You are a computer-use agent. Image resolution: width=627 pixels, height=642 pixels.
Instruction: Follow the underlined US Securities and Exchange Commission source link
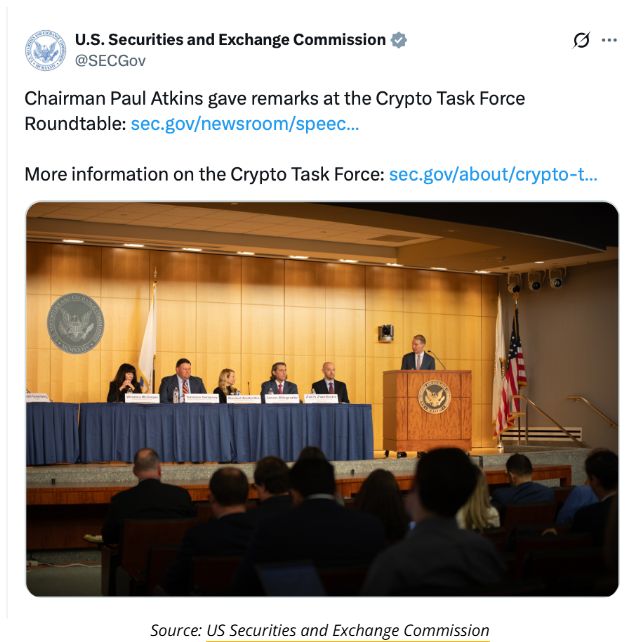[347, 630]
